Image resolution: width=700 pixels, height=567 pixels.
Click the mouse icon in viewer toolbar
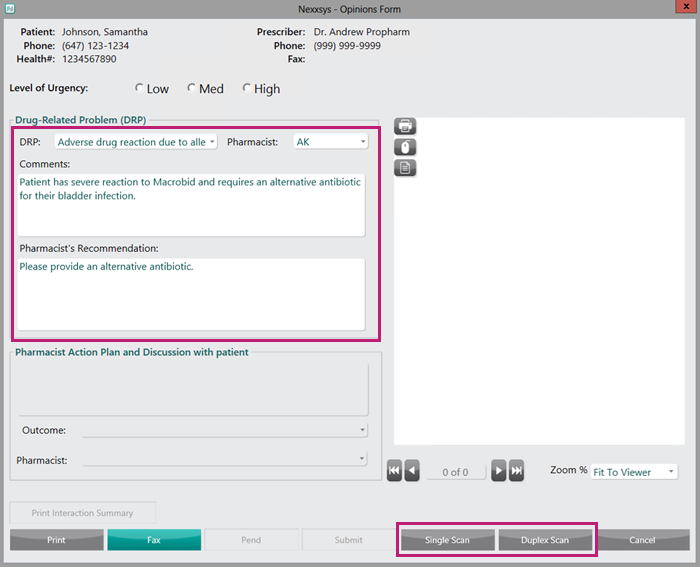[405, 147]
